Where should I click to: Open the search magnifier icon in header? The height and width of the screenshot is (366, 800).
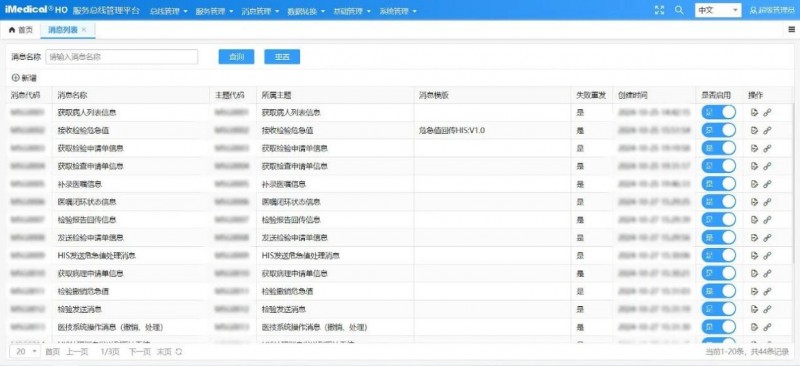coord(679,10)
